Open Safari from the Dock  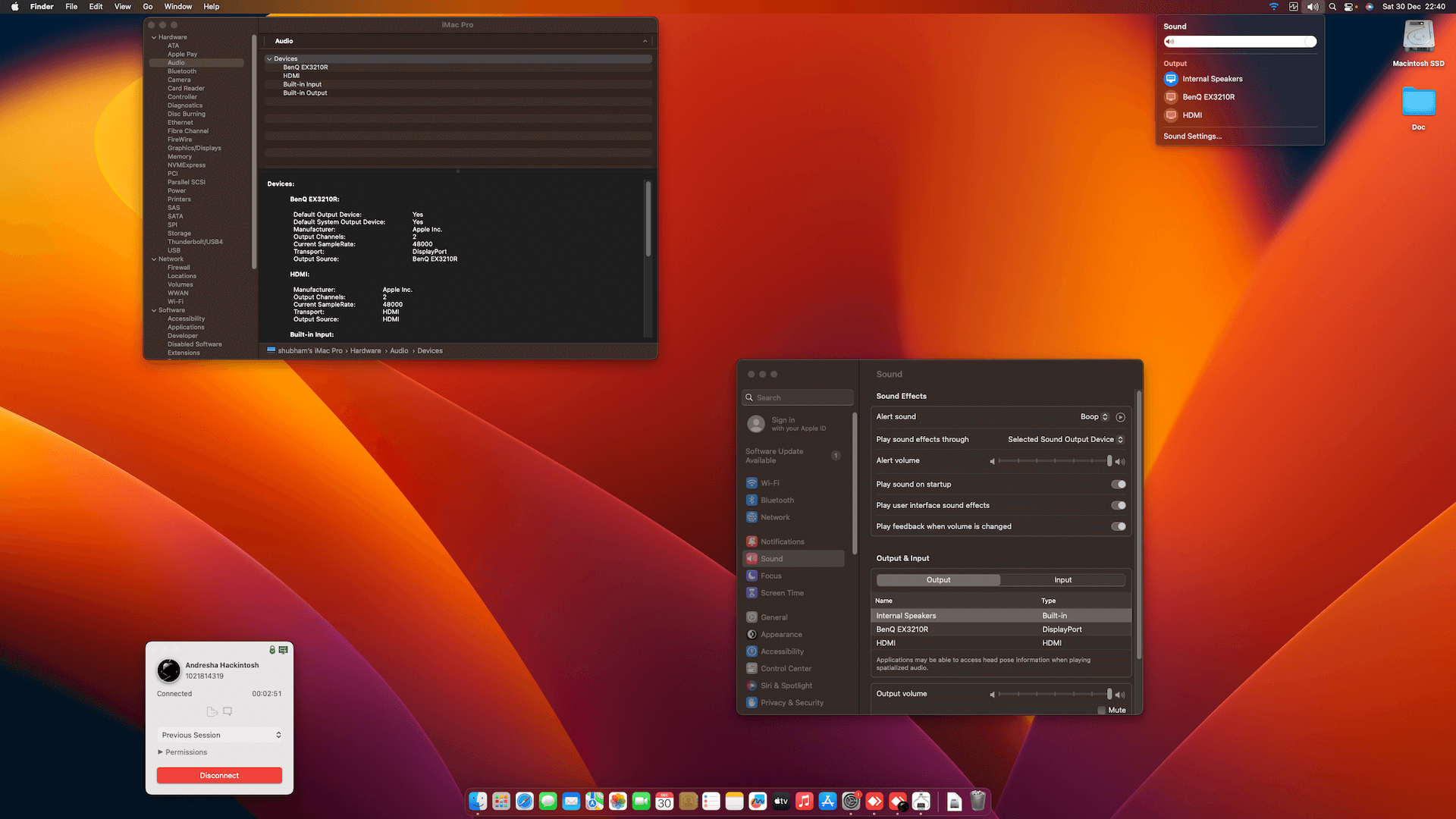(525, 802)
